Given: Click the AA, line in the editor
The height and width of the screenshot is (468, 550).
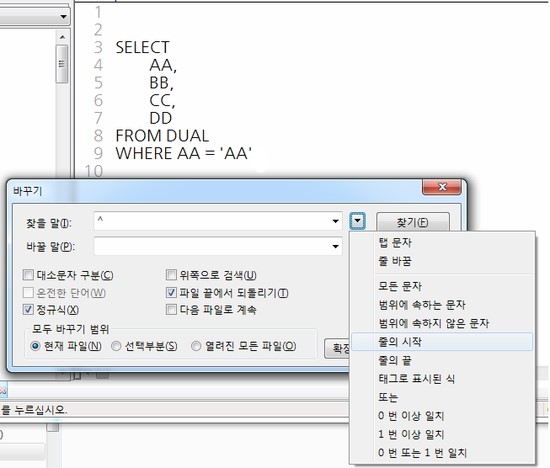Looking at the screenshot, I should [163, 65].
